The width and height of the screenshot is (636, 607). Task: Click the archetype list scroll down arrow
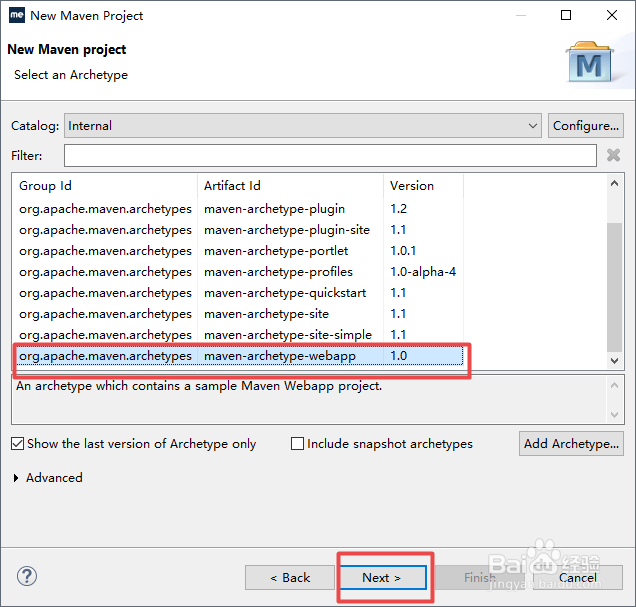pos(615,360)
